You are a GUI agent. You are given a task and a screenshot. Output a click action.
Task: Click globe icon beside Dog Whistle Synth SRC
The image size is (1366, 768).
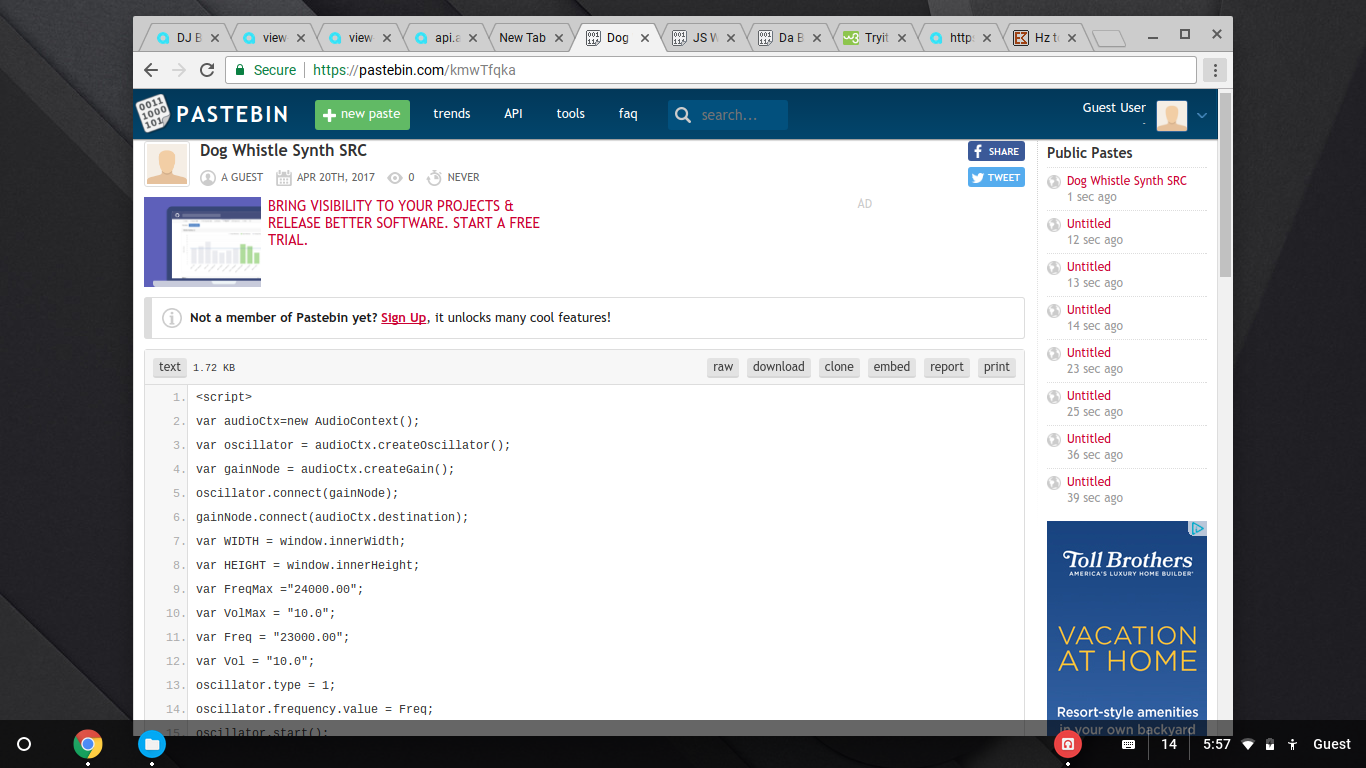click(x=1054, y=182)
